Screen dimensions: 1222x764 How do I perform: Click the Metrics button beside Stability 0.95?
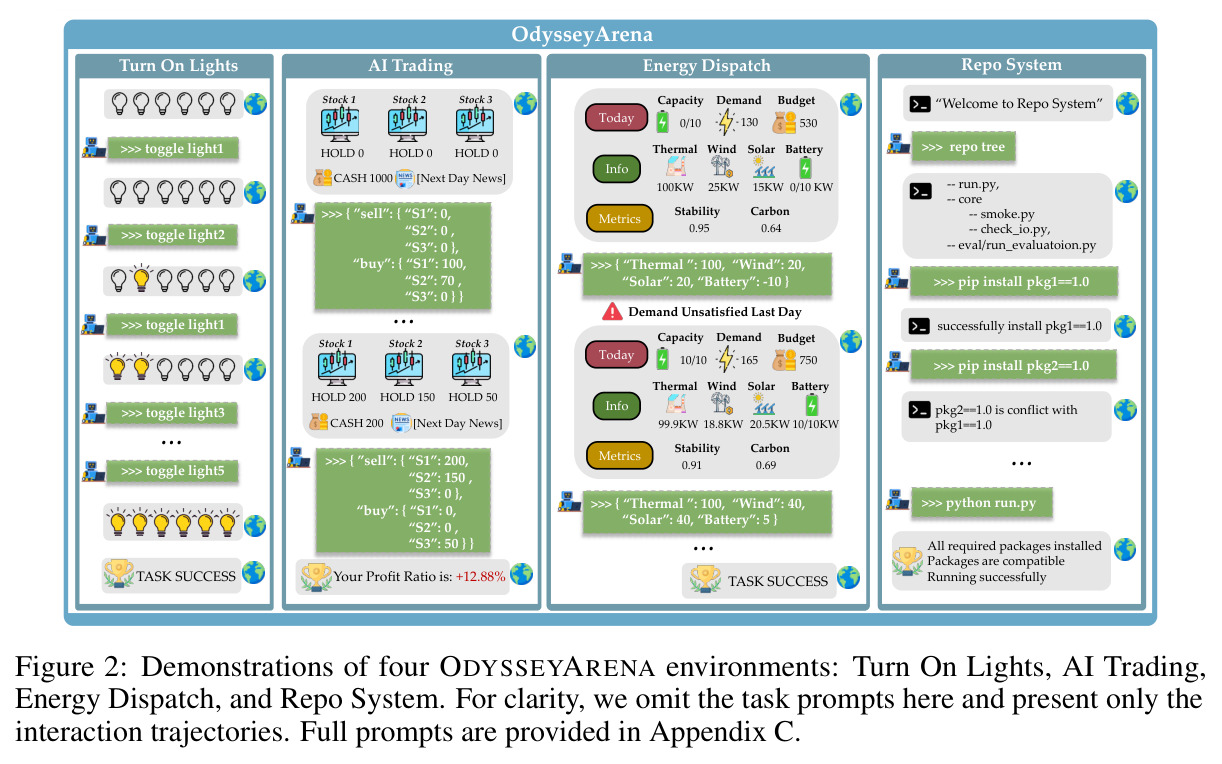pyautogui.click(x=618, y=218)
